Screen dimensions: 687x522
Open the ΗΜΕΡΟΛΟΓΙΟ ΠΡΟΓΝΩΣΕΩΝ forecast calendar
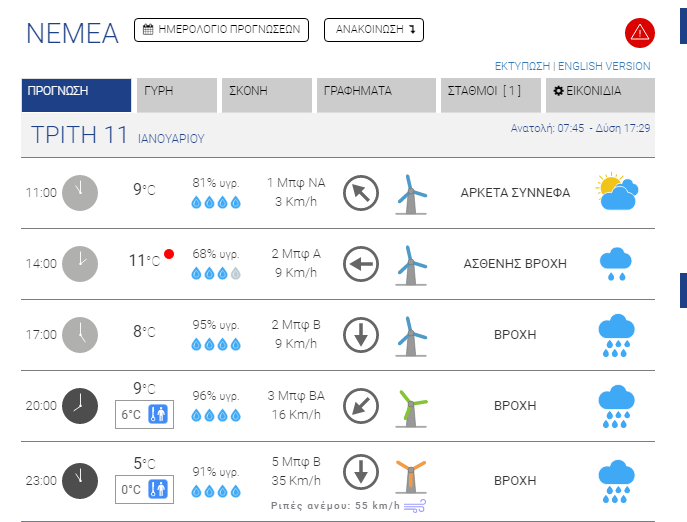pos(221,30)
